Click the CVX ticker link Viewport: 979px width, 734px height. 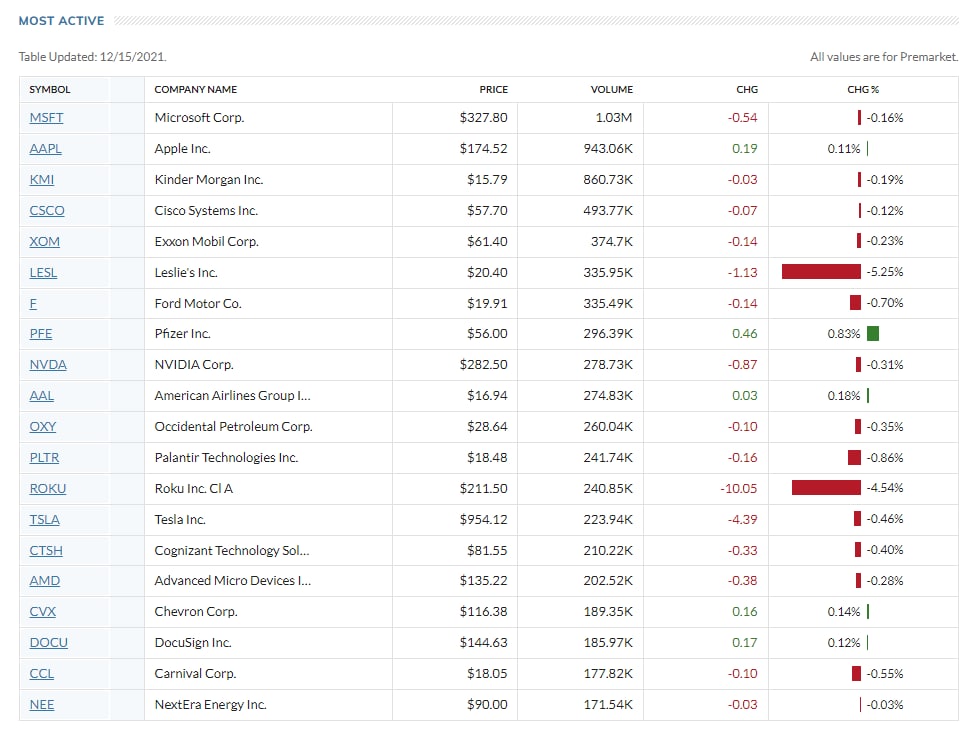42,612
